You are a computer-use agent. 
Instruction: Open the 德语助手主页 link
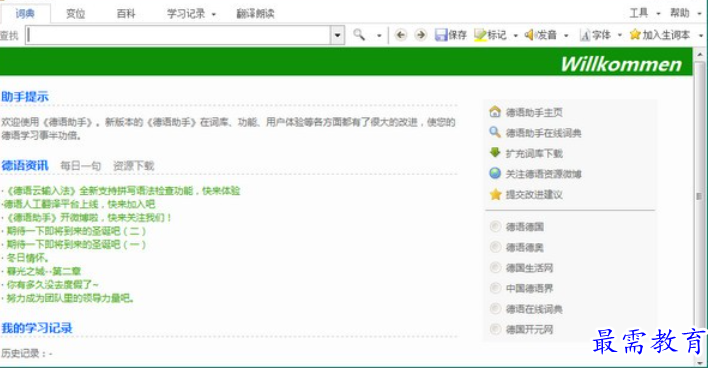[534, 112]
